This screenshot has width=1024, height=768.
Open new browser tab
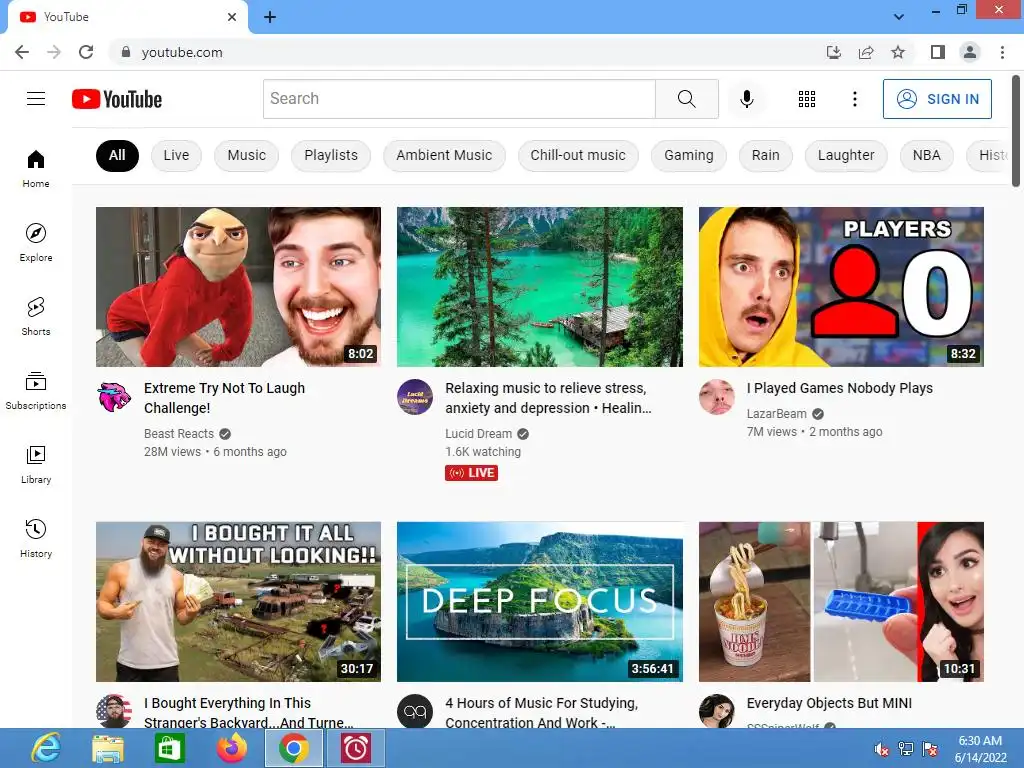click(x=270, y=17)
